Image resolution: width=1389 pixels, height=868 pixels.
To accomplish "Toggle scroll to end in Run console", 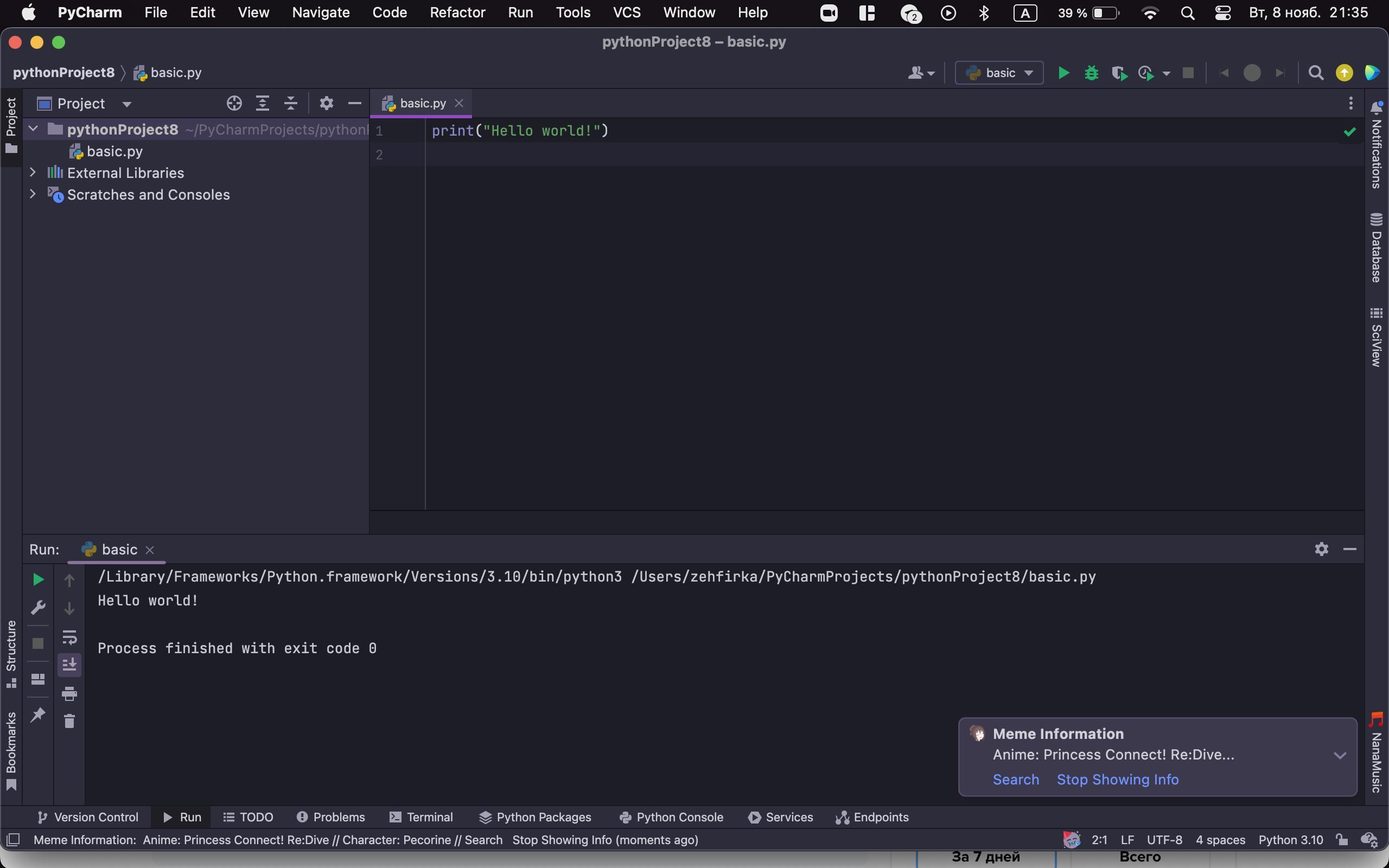I will coord(69,665).
